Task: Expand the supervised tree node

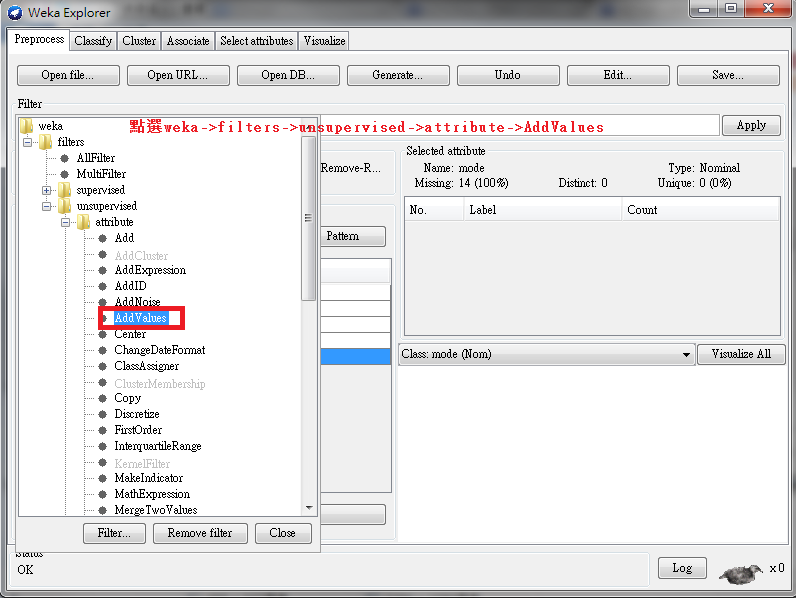Action: coord(46,190)
